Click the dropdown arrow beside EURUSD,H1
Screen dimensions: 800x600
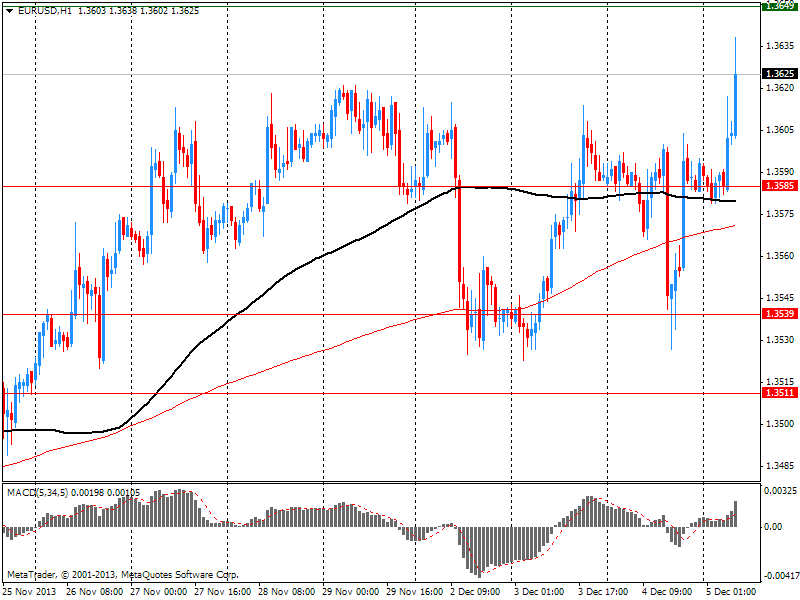click(x=9, y=10)
